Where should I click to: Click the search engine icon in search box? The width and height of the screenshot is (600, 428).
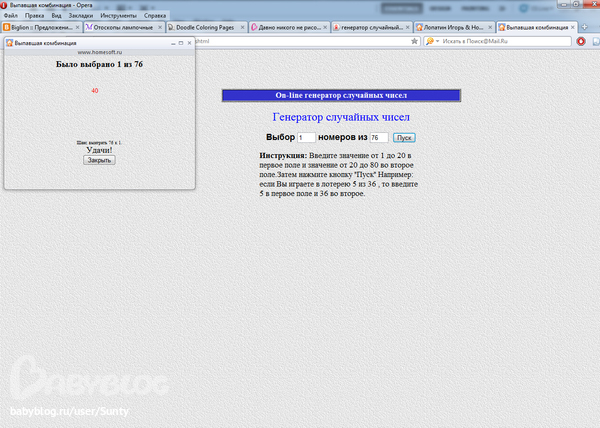pyautogui.click(x=430, y=42)
